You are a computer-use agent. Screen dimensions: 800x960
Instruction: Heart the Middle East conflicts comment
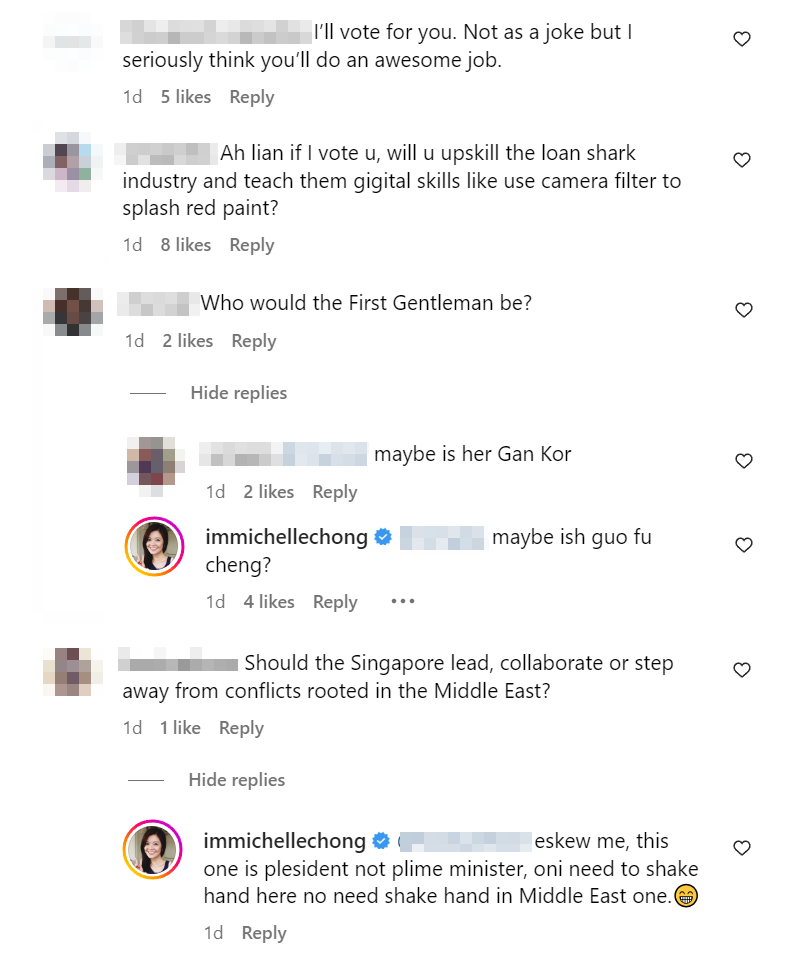742,670
